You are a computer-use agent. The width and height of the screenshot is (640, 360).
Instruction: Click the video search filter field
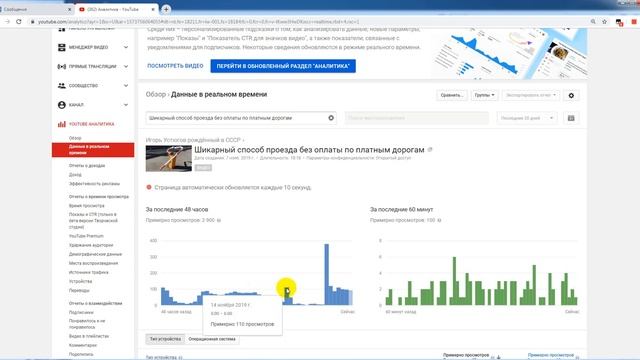[x=241, y=118]
